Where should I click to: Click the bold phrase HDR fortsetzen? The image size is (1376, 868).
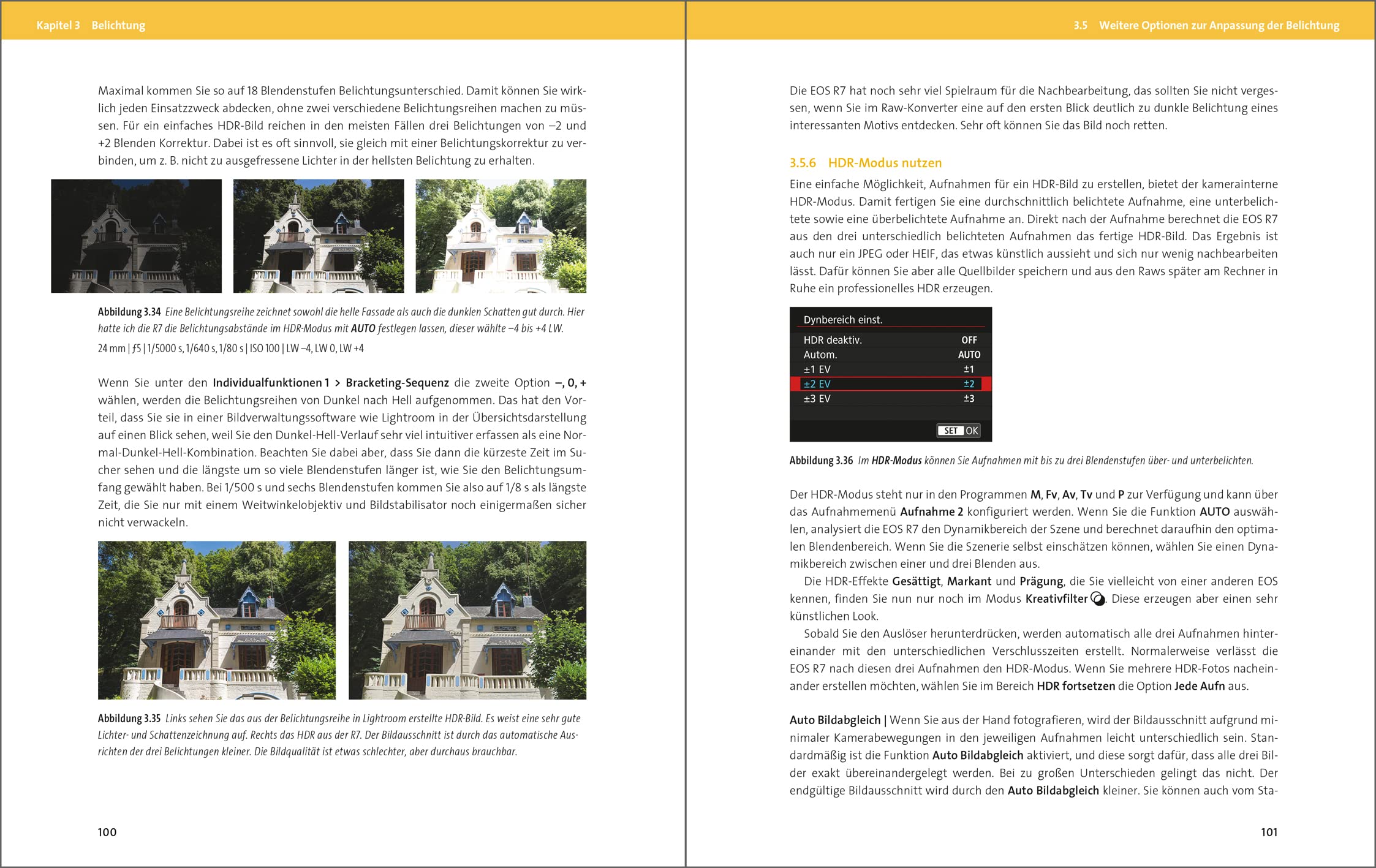1076,686
